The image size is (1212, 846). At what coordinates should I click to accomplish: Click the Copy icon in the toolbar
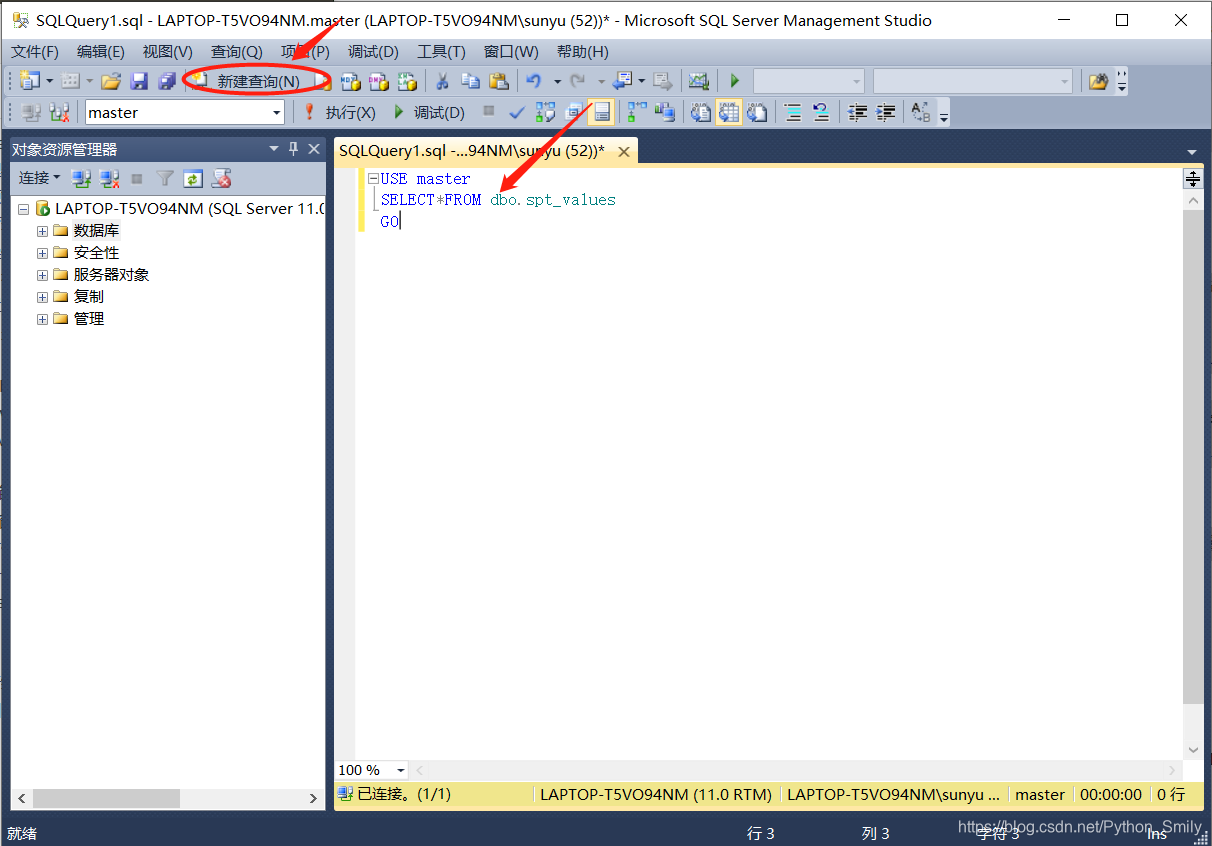pos(470,81)
